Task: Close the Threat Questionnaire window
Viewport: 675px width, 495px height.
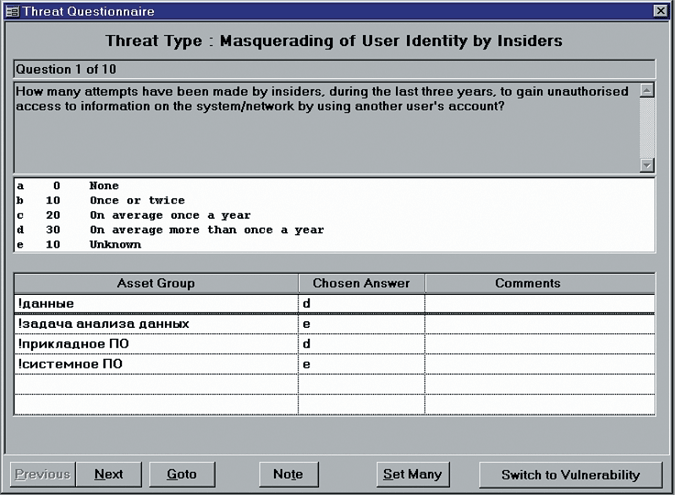Action: (x=661, y=9)
